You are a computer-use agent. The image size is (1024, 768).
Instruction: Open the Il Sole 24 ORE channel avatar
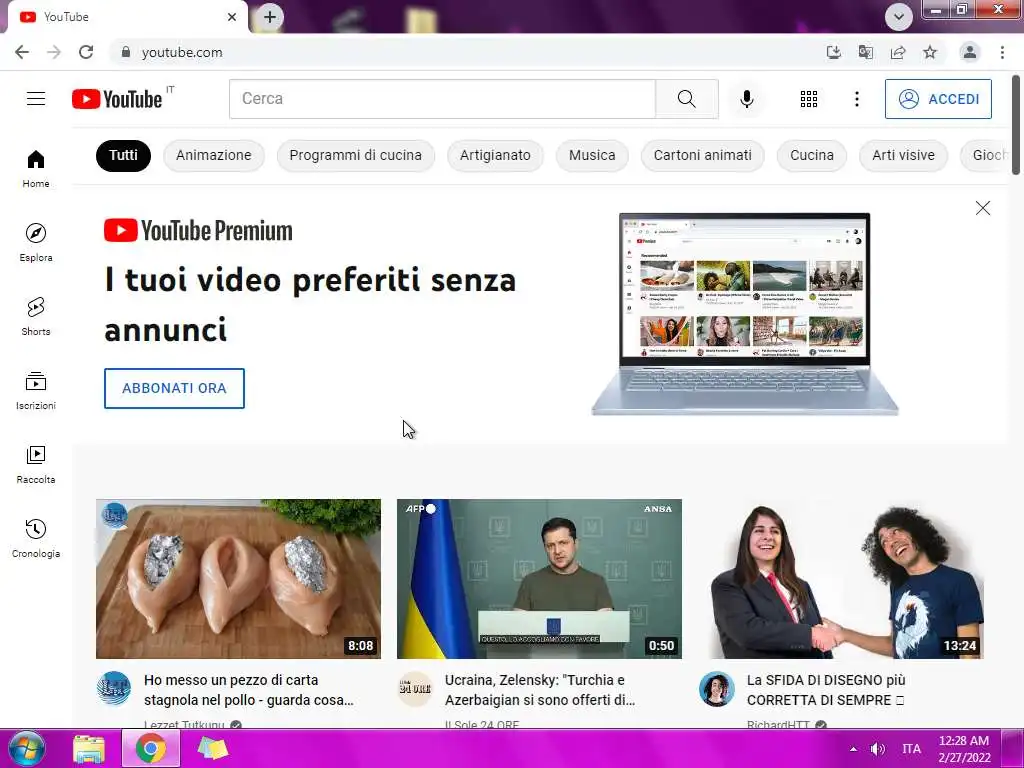pyautogui.click(x=415, y=689)
